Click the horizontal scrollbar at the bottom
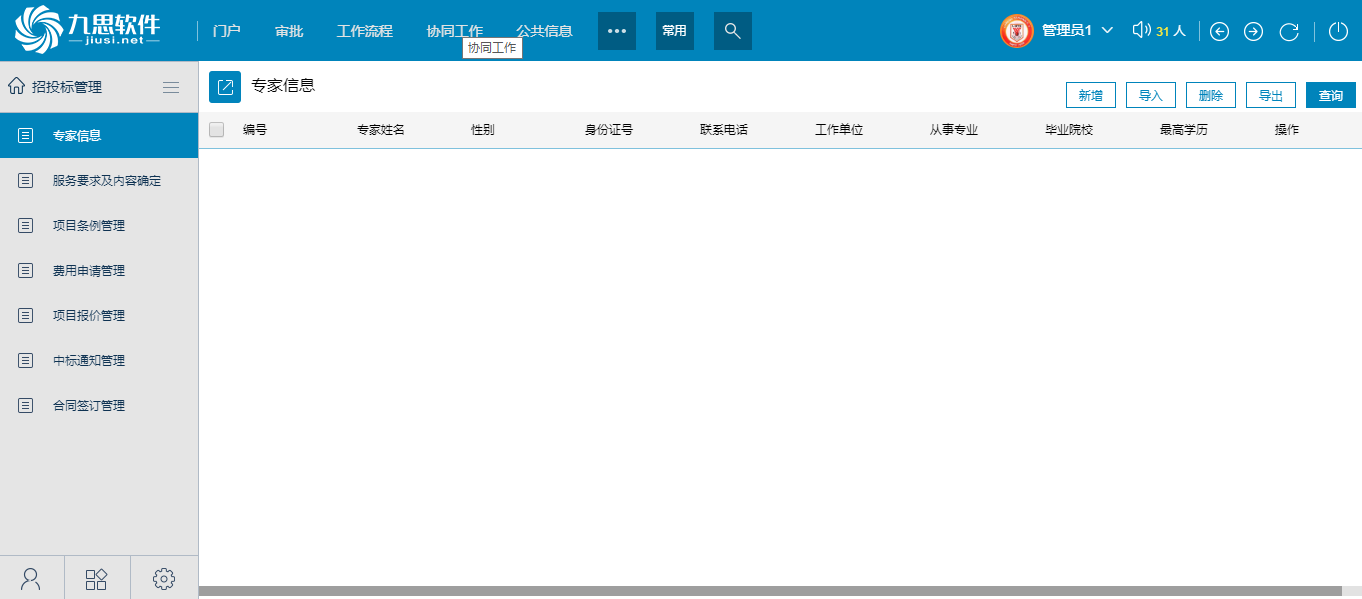1362x599 pixels. (x=770, y=591)
